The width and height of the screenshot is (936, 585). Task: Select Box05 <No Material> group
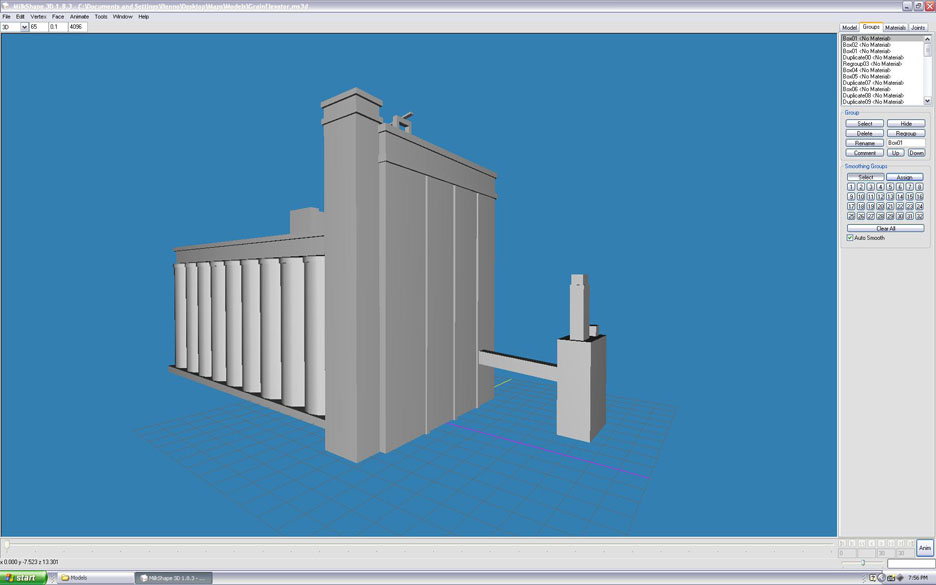(x=882, y=76)
